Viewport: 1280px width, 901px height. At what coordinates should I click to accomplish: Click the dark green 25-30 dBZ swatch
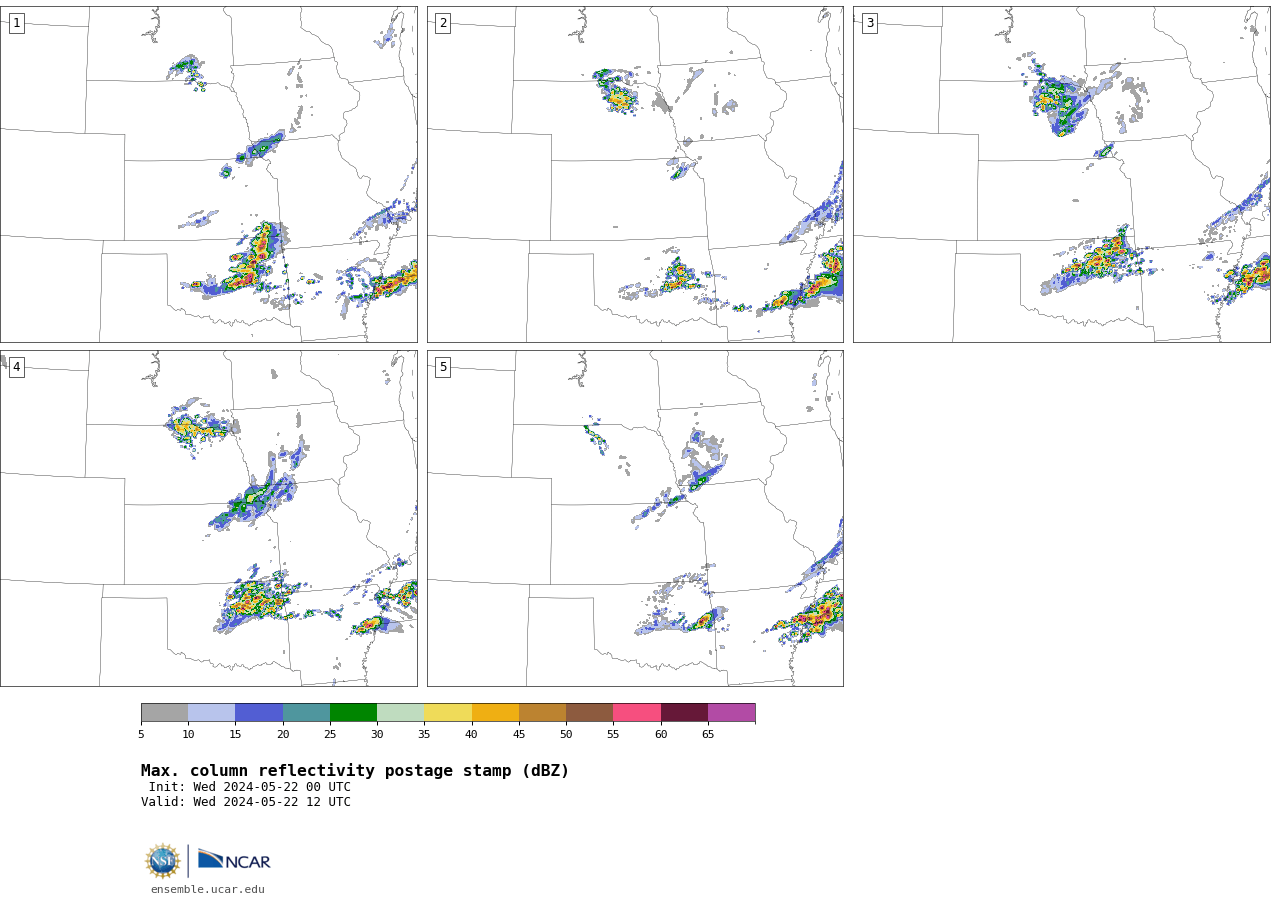tap(353, 712)
